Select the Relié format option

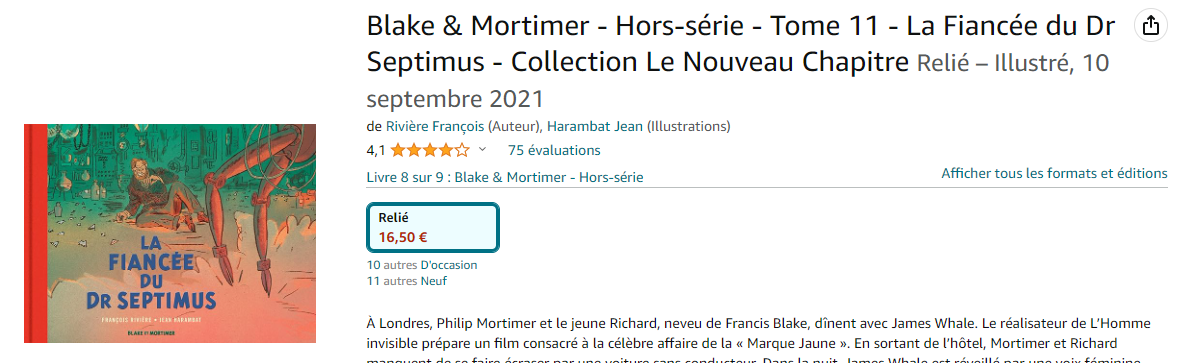432,227
